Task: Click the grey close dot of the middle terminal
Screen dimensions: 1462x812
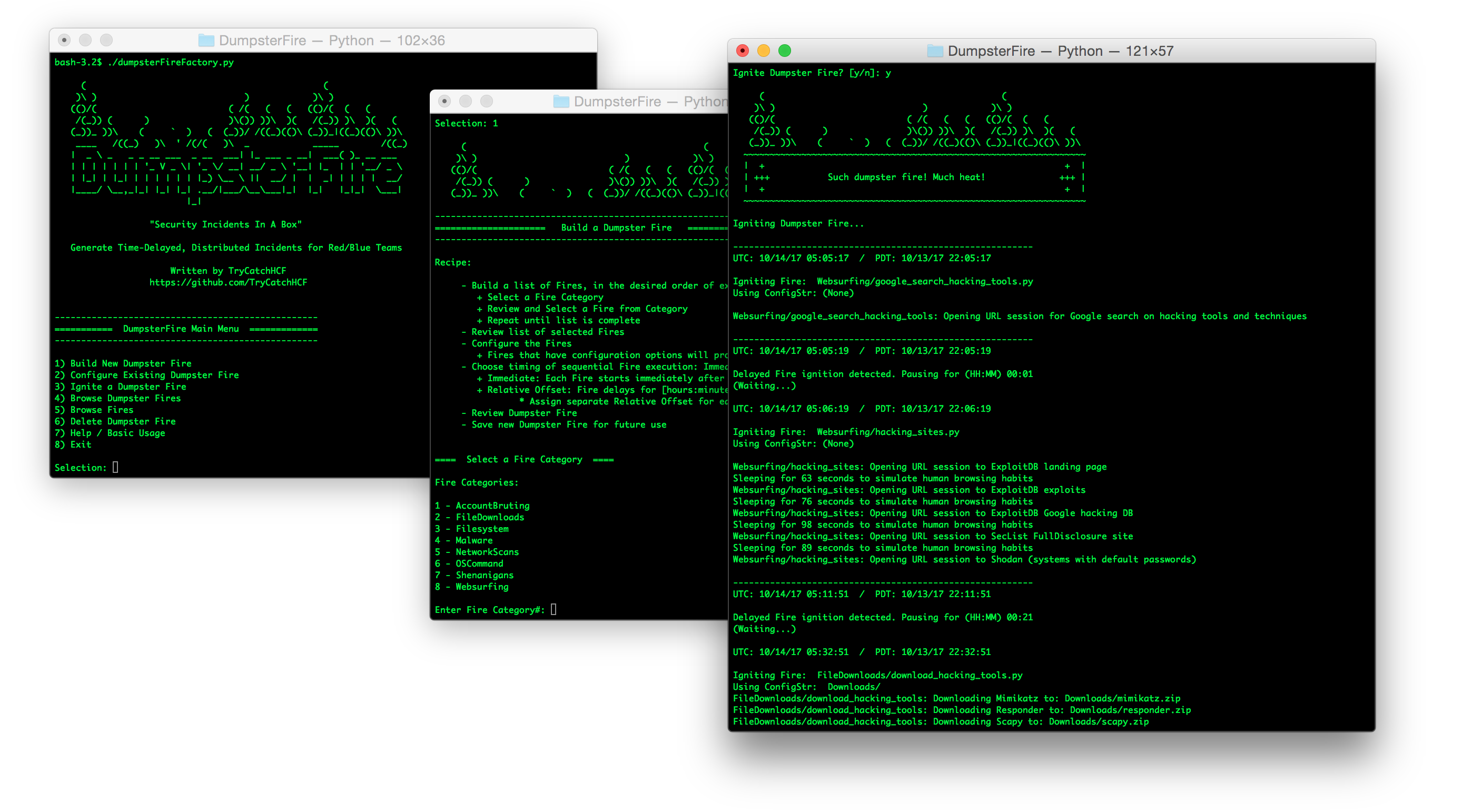Action: click(444, 101)
